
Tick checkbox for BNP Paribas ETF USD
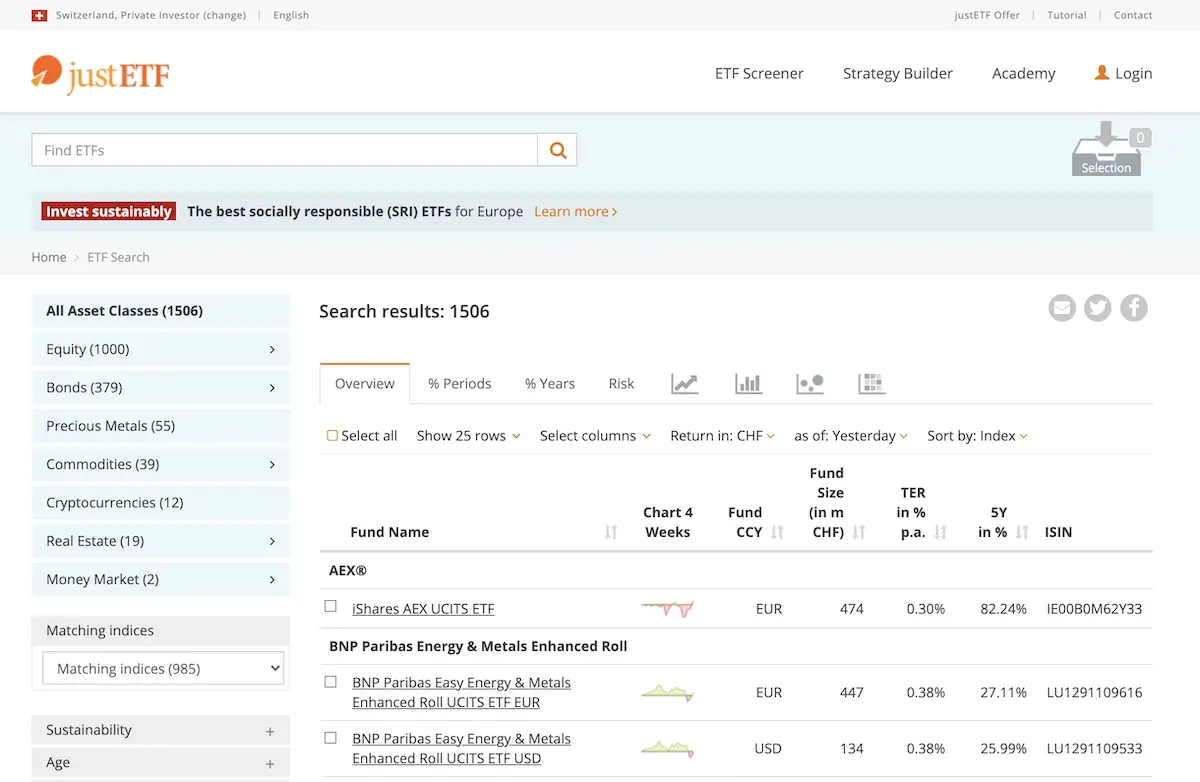coord(331,738)
